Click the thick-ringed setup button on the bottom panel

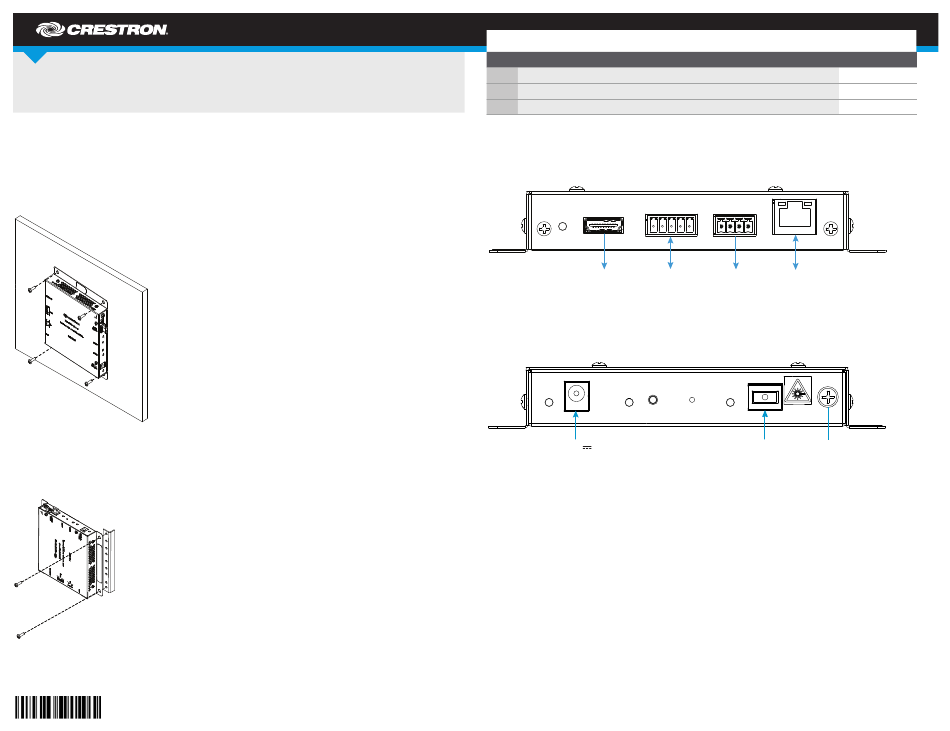[653, 400]
